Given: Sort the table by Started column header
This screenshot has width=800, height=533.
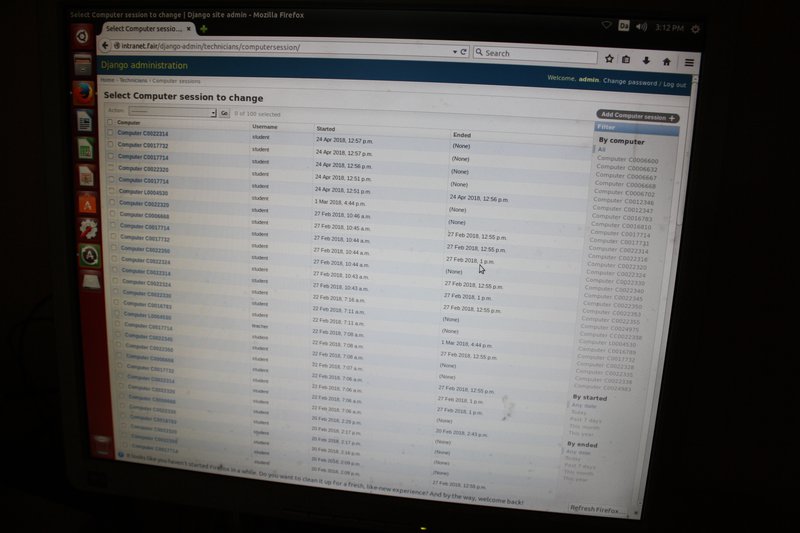Looking at the screenshot, I should pos(326,129).
